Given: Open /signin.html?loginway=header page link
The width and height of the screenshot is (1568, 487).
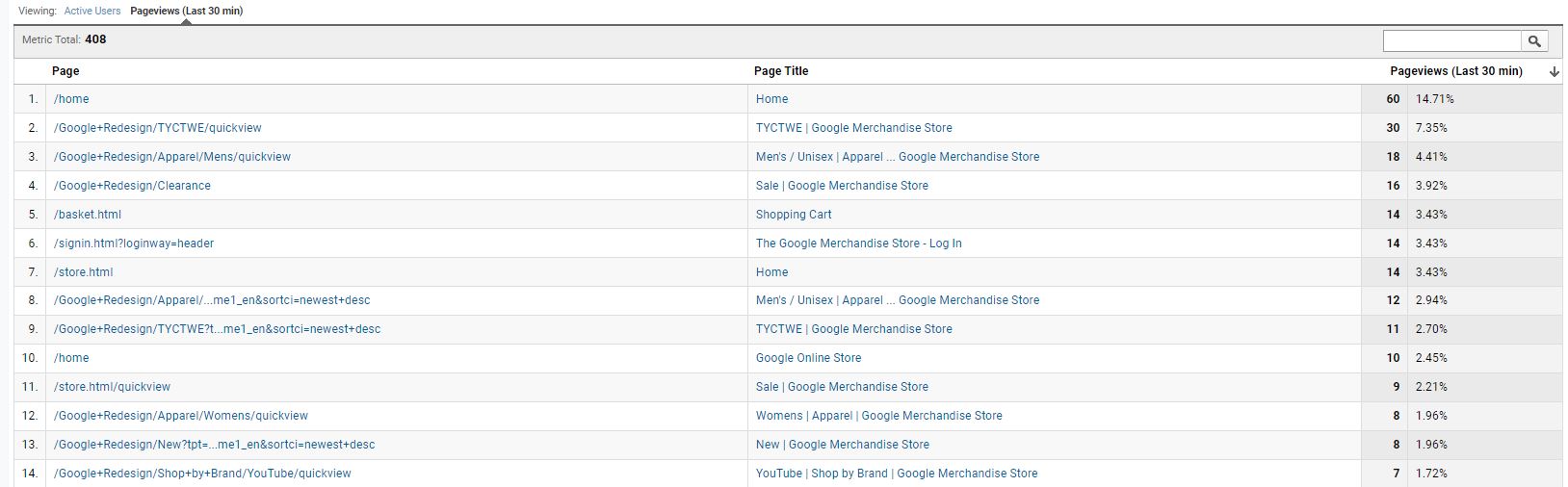Looking at the screenshot, I should point(134,243).
